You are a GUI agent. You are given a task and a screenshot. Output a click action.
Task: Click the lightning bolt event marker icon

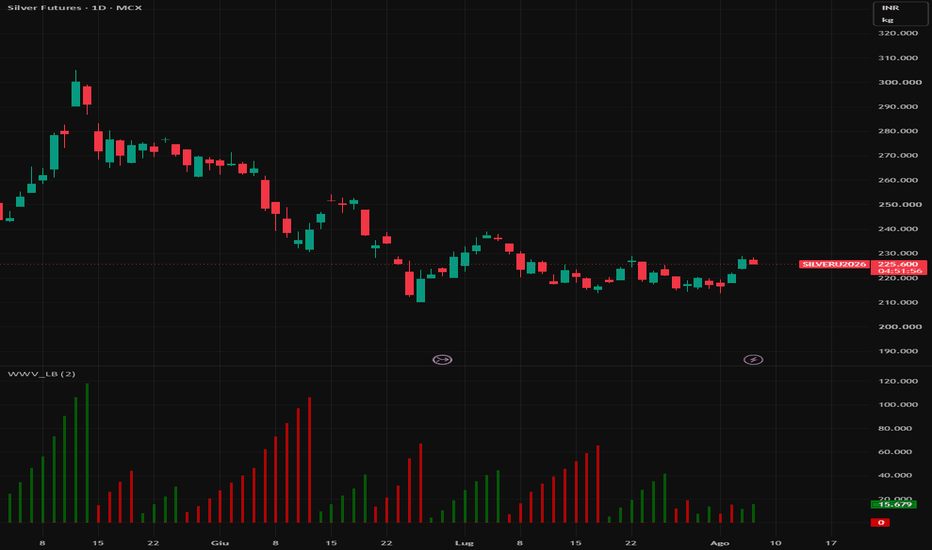pos(753,360)
